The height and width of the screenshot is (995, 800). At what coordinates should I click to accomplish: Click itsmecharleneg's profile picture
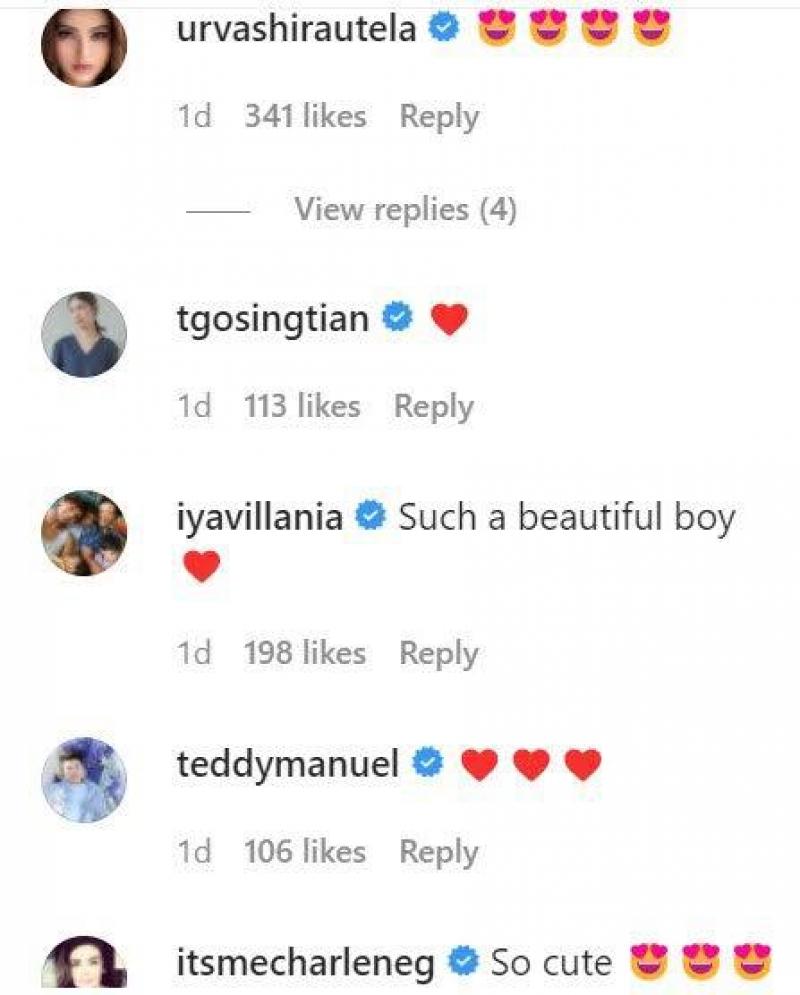[84, 963]
